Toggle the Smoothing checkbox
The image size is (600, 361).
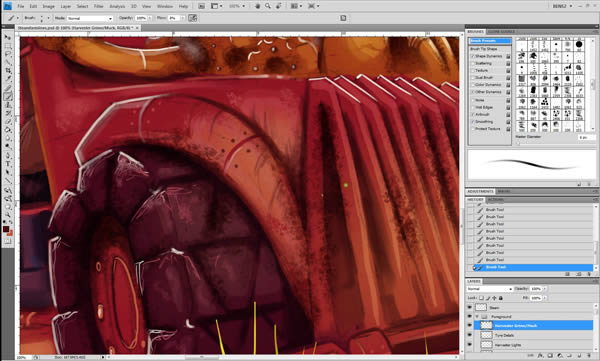click(x=473, y=122)
